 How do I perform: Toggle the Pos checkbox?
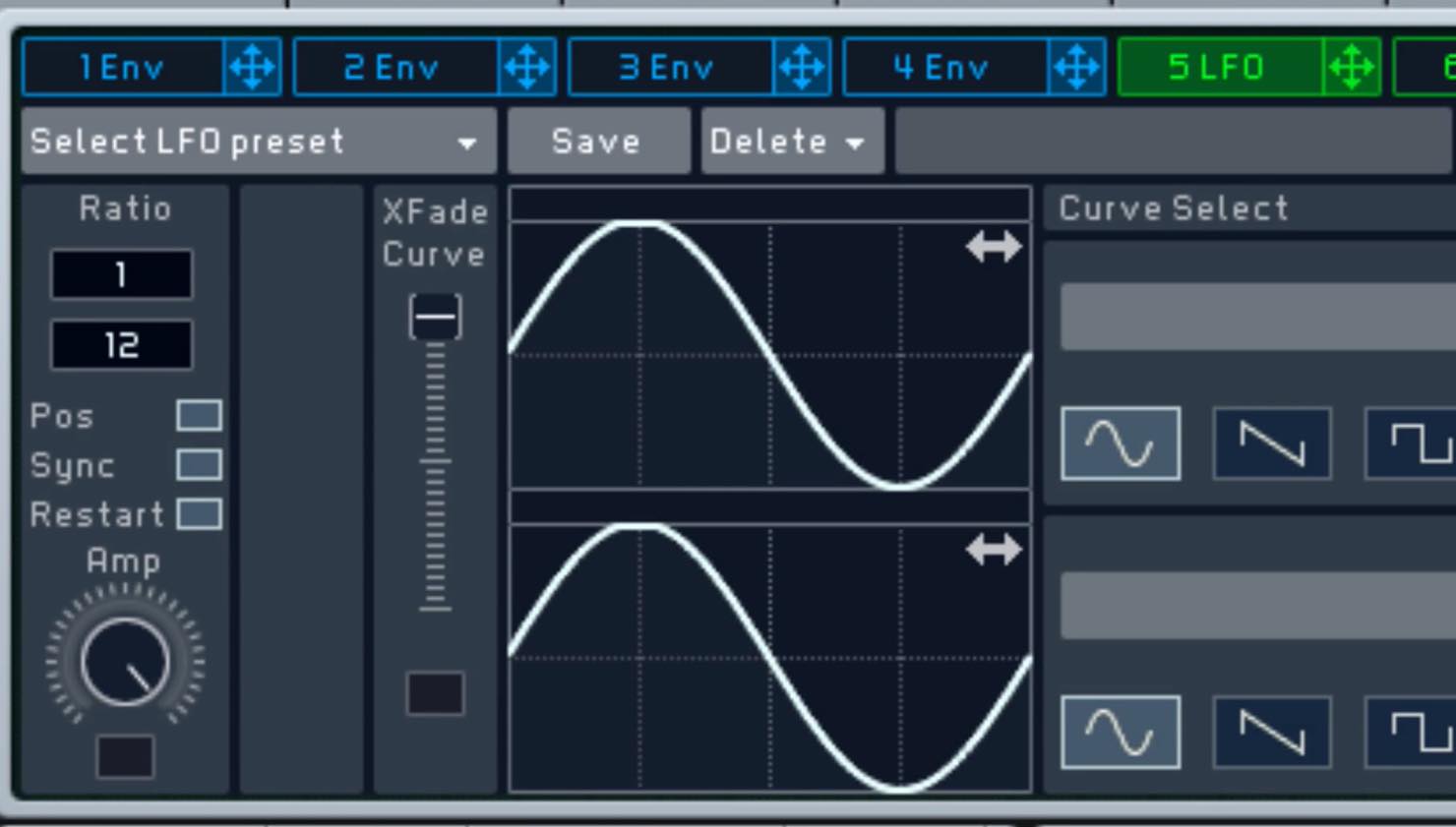(199, 415)
